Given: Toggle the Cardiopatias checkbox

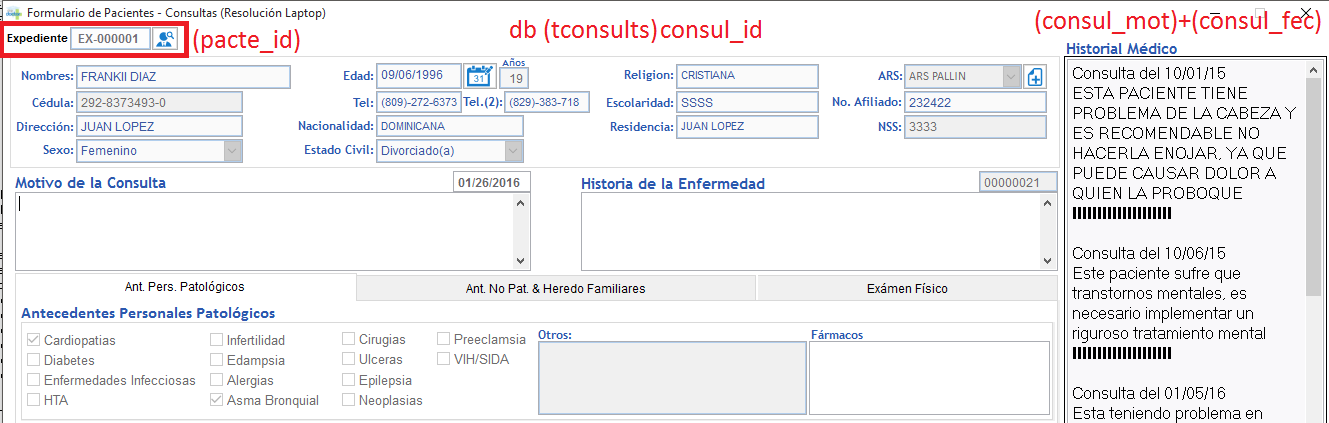Looking at the screenshot, I should click(34, 340).
